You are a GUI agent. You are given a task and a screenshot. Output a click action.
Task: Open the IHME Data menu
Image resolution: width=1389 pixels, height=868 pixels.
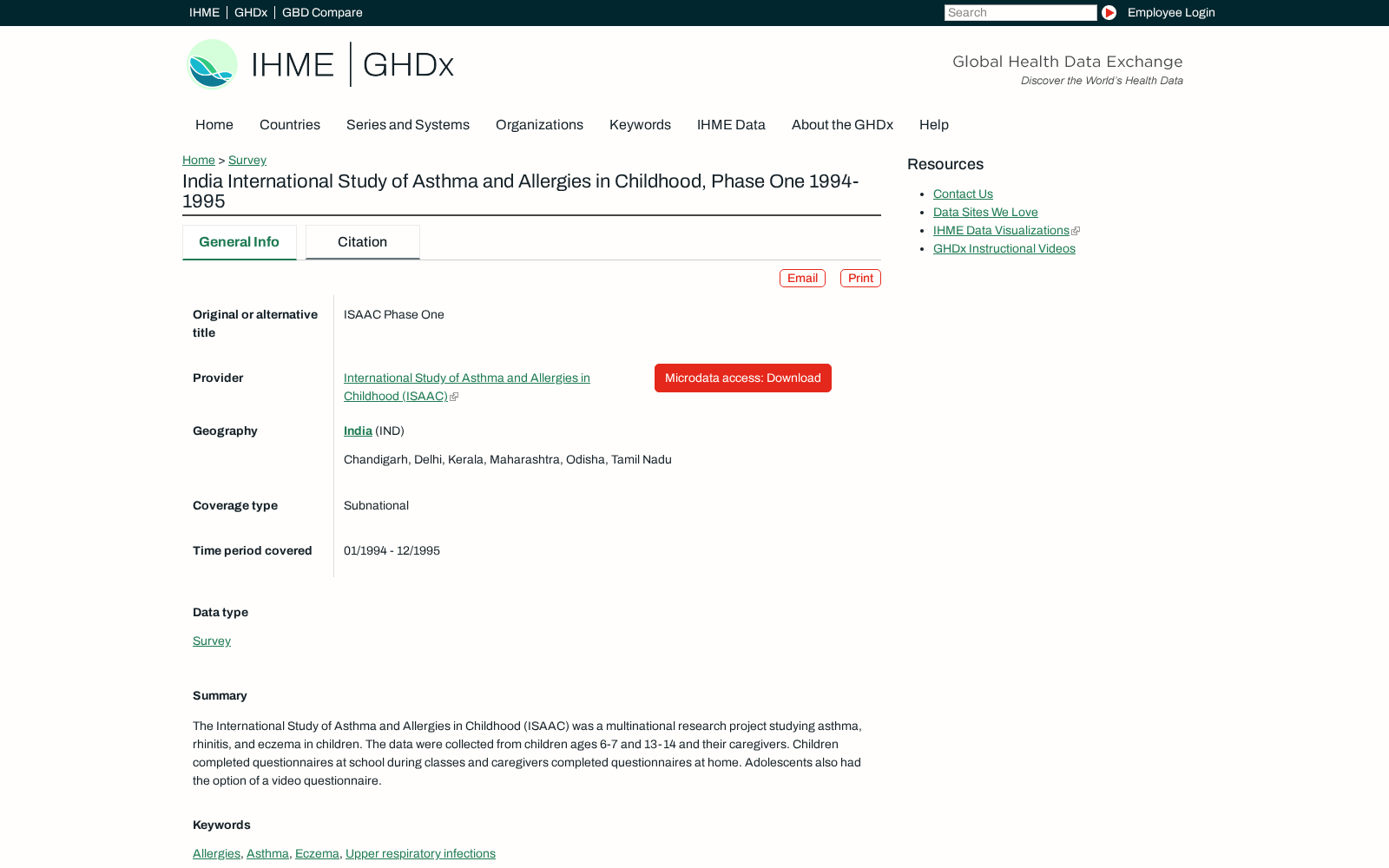click(x=731, y=125)
